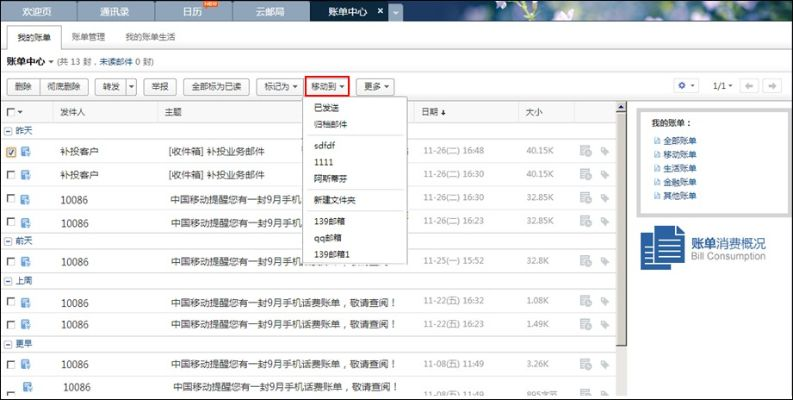Collapse the 上周 group
This screenshot has height=400, width=793.
tap(8, 281)
